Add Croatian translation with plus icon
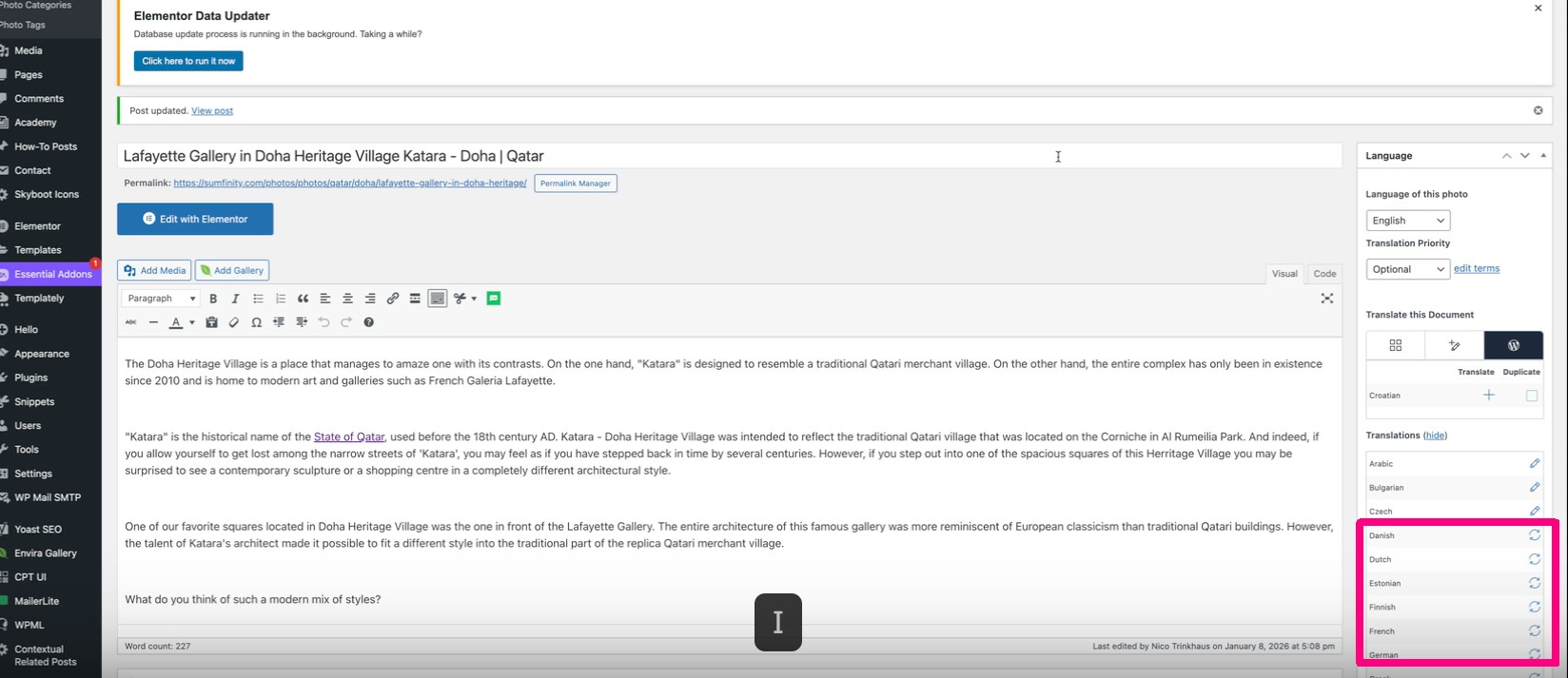 point(1488,396)
